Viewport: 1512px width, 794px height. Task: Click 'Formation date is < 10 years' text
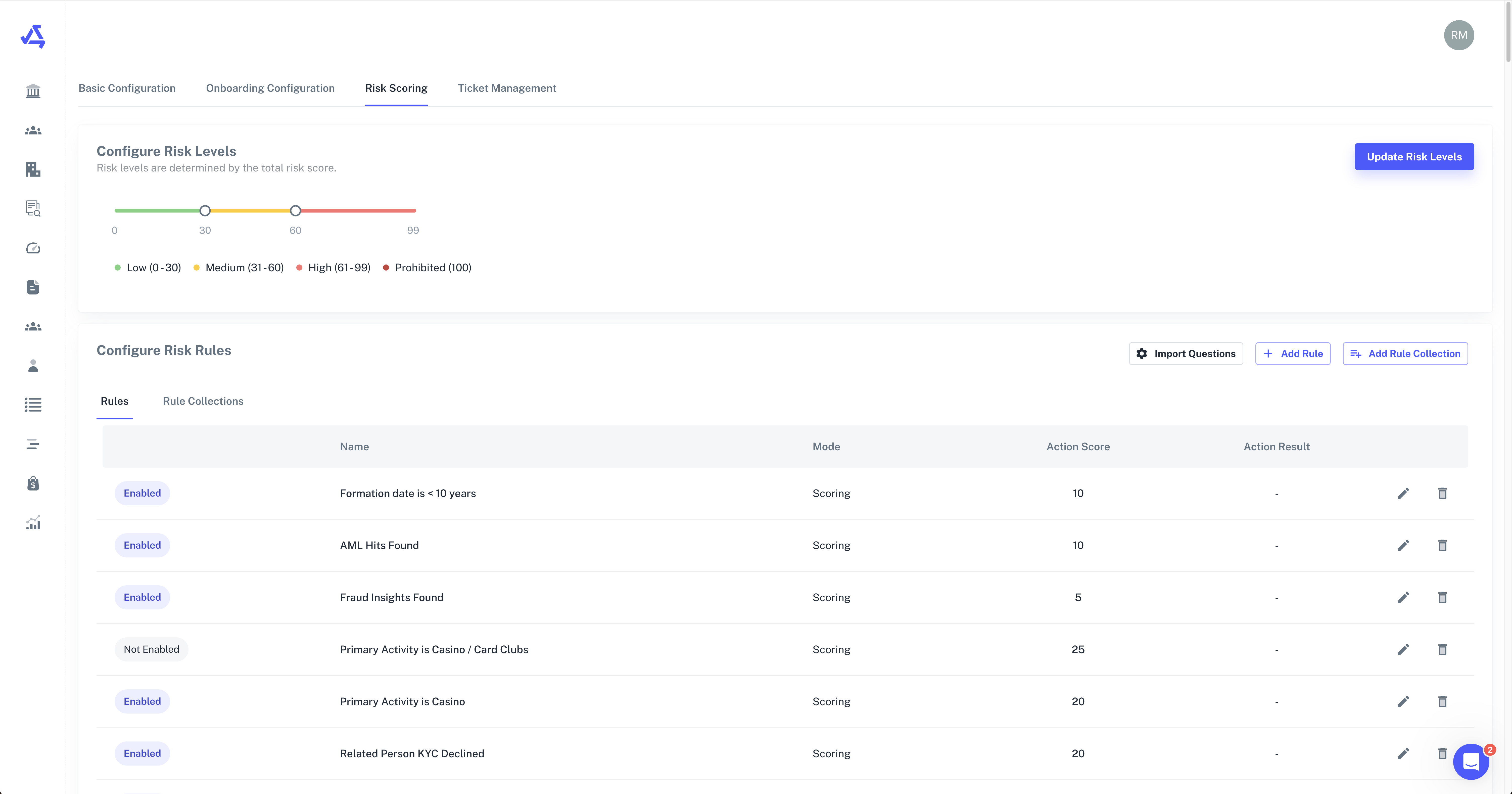[408, 493]
